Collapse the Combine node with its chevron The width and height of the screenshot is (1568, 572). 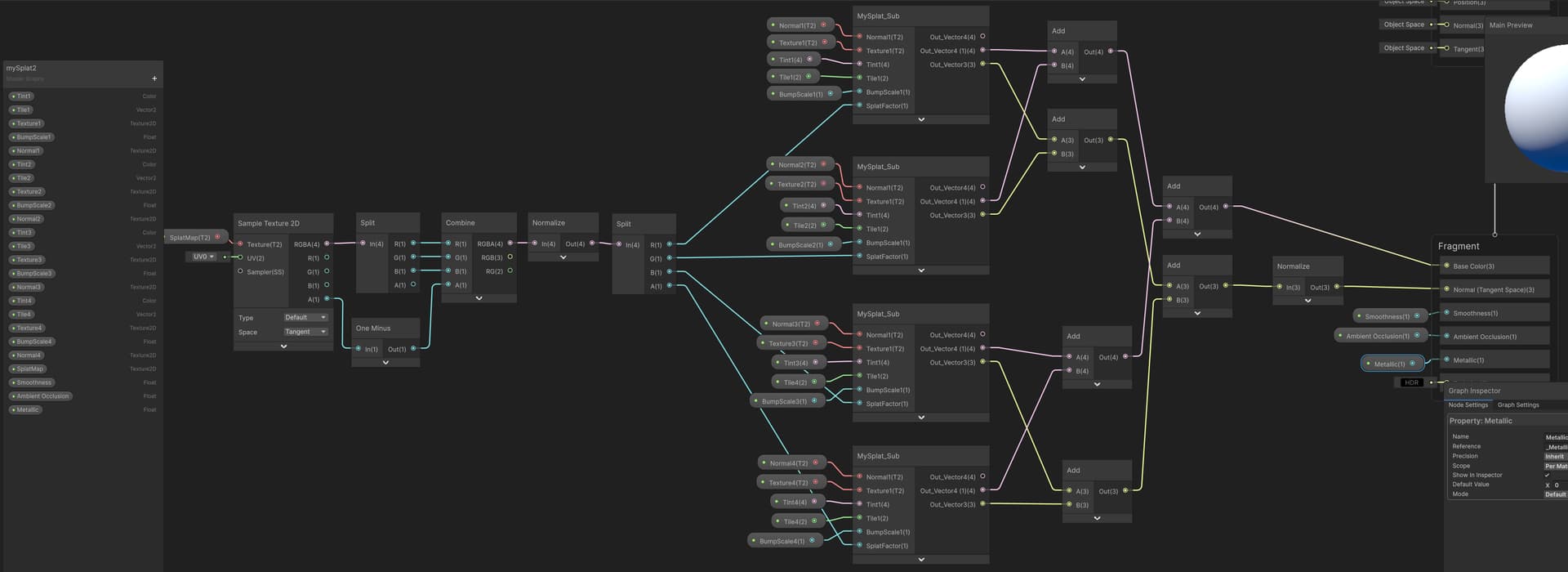[479, 298]
